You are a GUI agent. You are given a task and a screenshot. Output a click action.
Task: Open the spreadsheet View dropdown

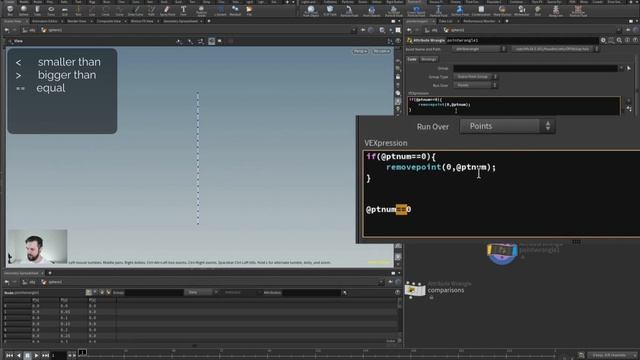[x=198, y=292]
